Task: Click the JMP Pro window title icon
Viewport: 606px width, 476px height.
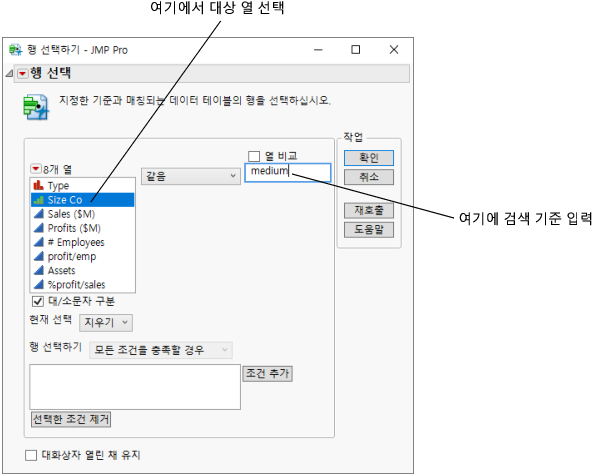Action: [x=15, y=50]
